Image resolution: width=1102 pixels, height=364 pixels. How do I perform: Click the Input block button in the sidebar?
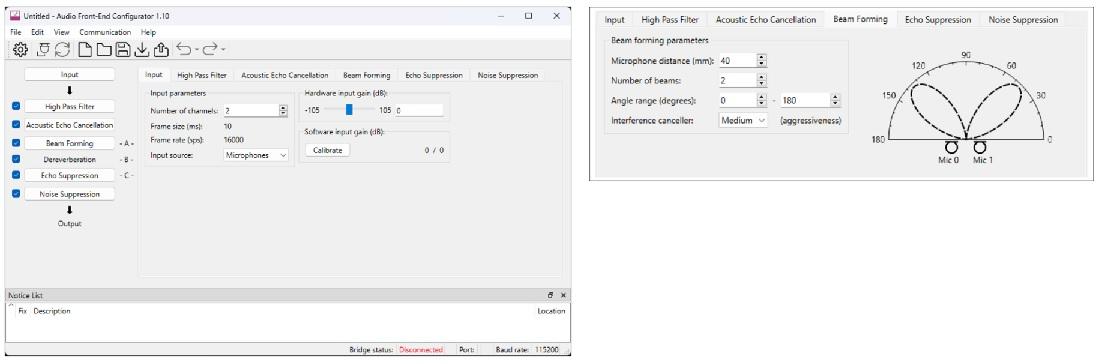tap(70, 74)
